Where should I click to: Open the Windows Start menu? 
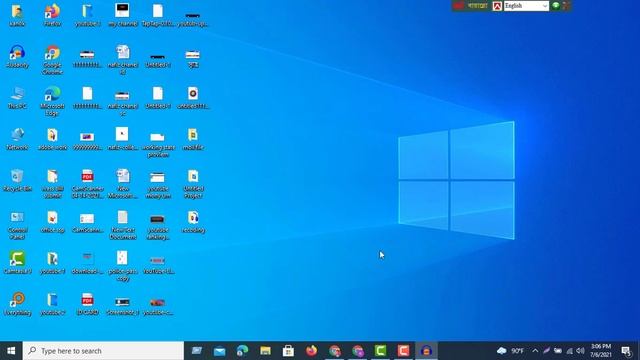click(x=11, y=351)
